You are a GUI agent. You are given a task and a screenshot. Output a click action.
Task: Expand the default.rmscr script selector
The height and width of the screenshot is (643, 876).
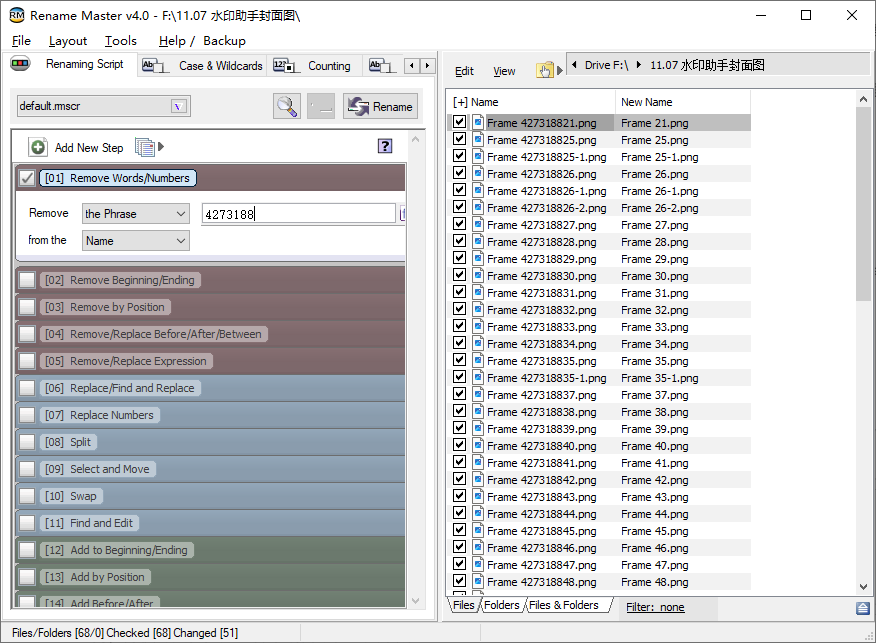pos(179,106)
